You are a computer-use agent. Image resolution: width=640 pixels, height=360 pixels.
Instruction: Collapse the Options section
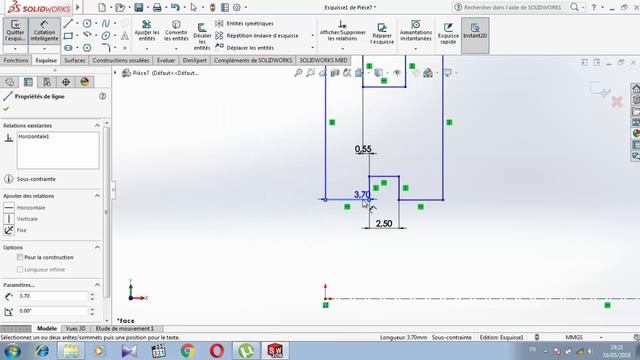(x=97, y=247)
